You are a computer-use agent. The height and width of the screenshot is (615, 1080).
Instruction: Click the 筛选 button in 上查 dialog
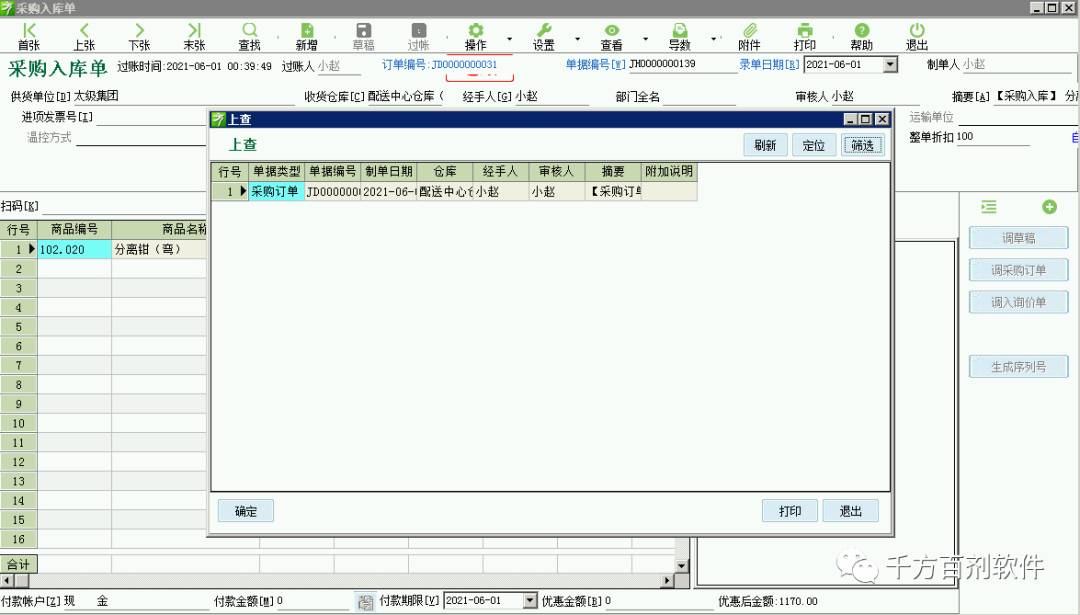862,145
